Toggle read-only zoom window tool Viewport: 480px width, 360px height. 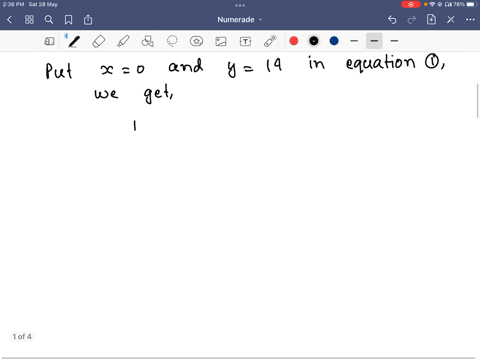pyautogui.click(x=49, y=41)
